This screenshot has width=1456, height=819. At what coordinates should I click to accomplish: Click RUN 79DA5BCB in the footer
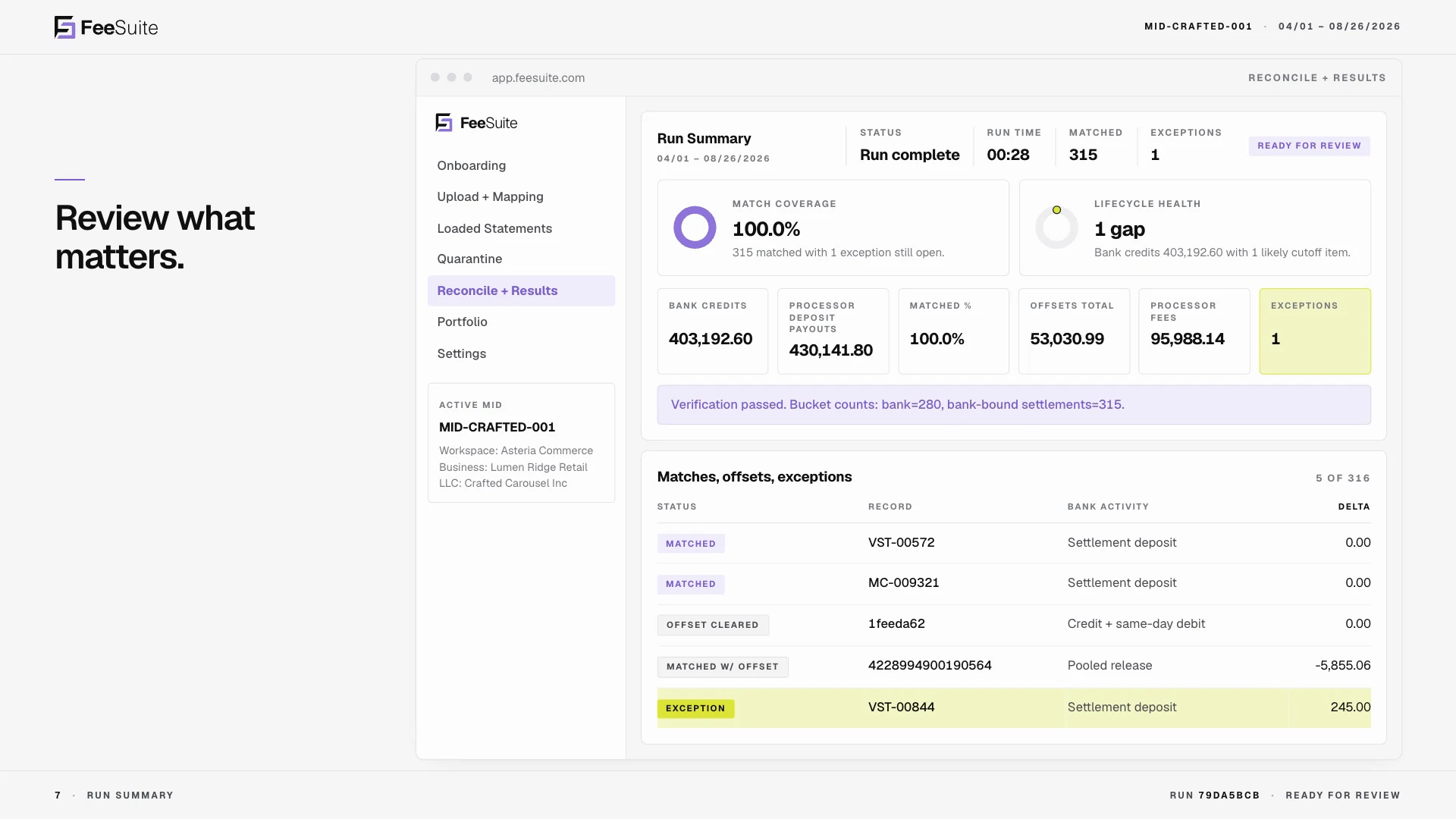(x=1214, y=795)
